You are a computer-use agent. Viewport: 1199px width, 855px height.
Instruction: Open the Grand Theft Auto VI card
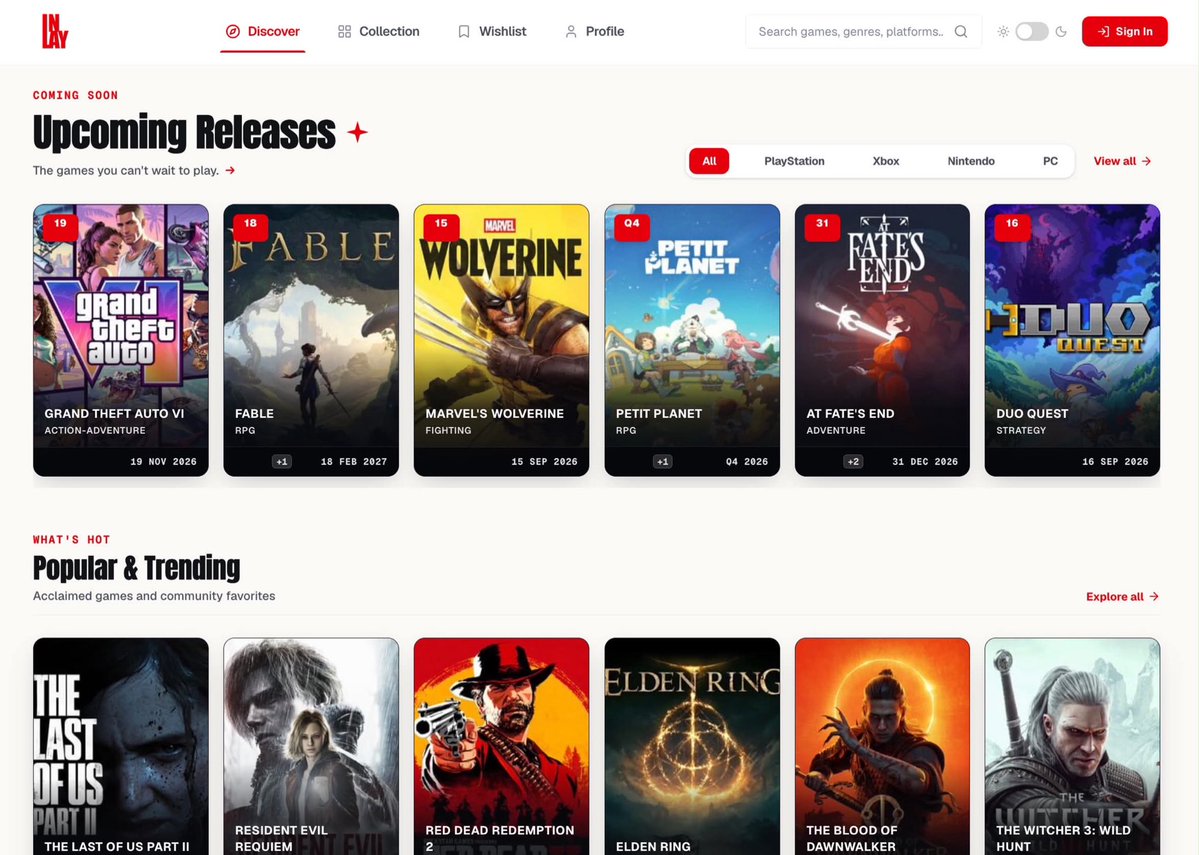(121, 340)
